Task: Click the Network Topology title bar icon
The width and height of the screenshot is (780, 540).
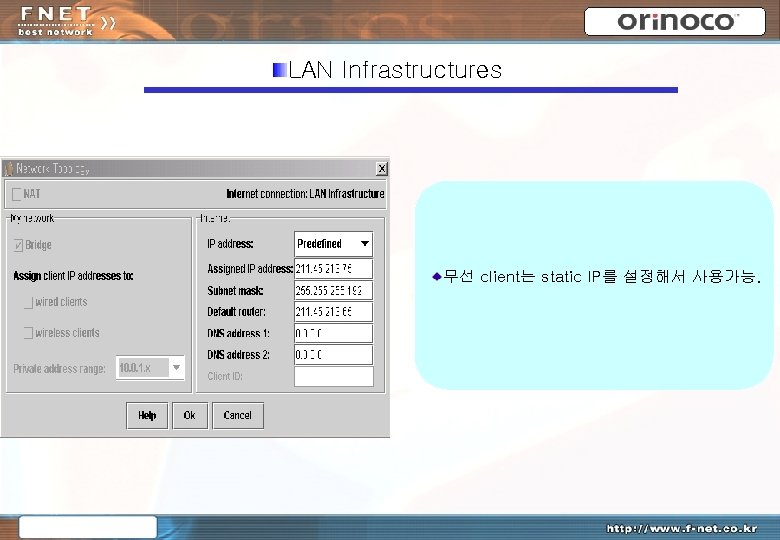Action: 8,169
